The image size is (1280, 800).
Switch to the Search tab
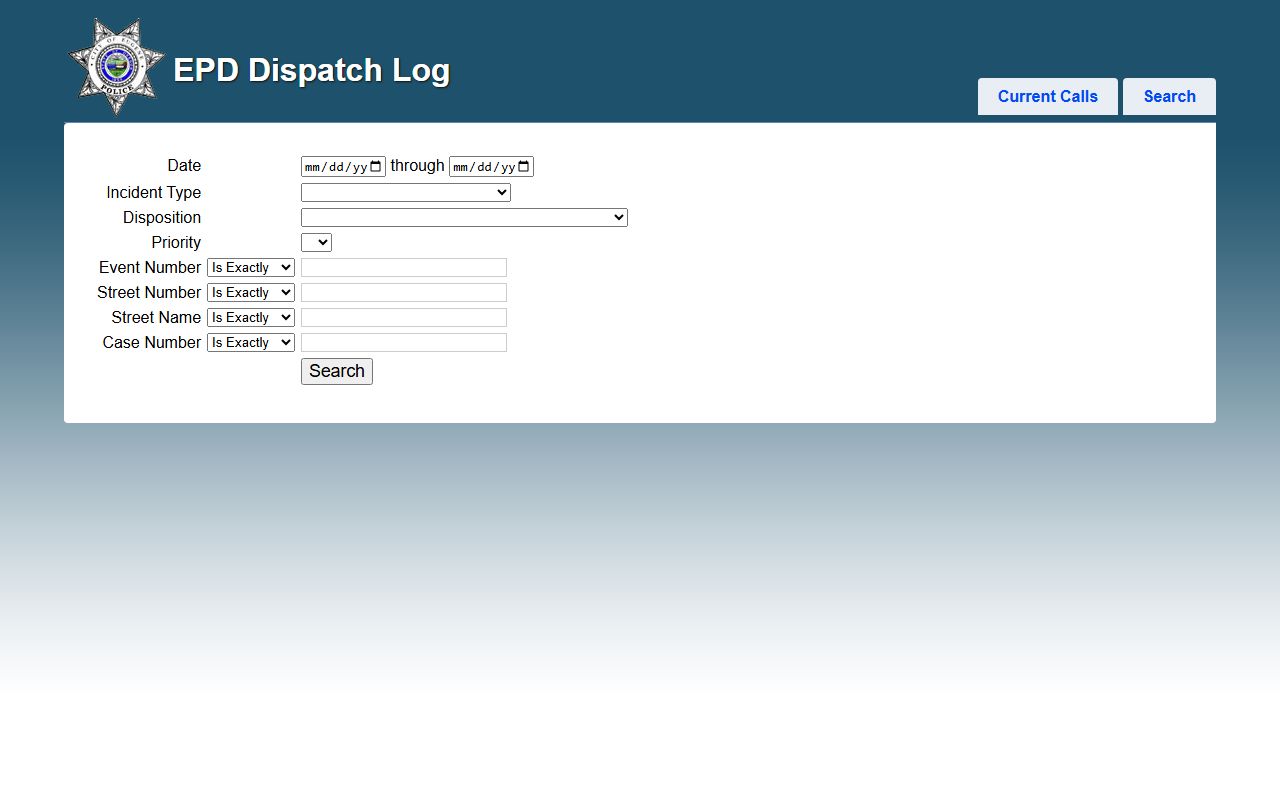(1169, 97)
